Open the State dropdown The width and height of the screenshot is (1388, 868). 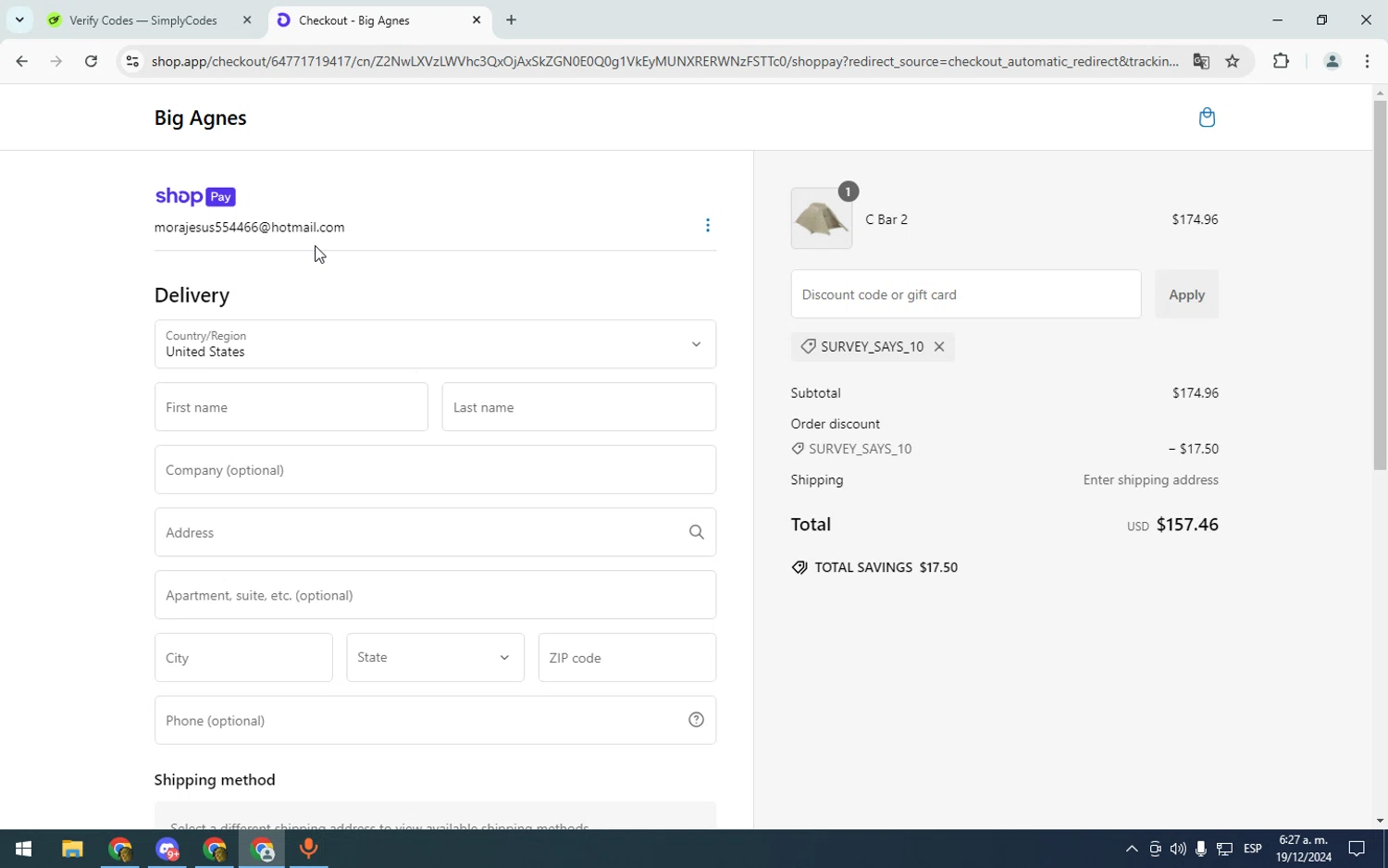(x=435, y=657)
